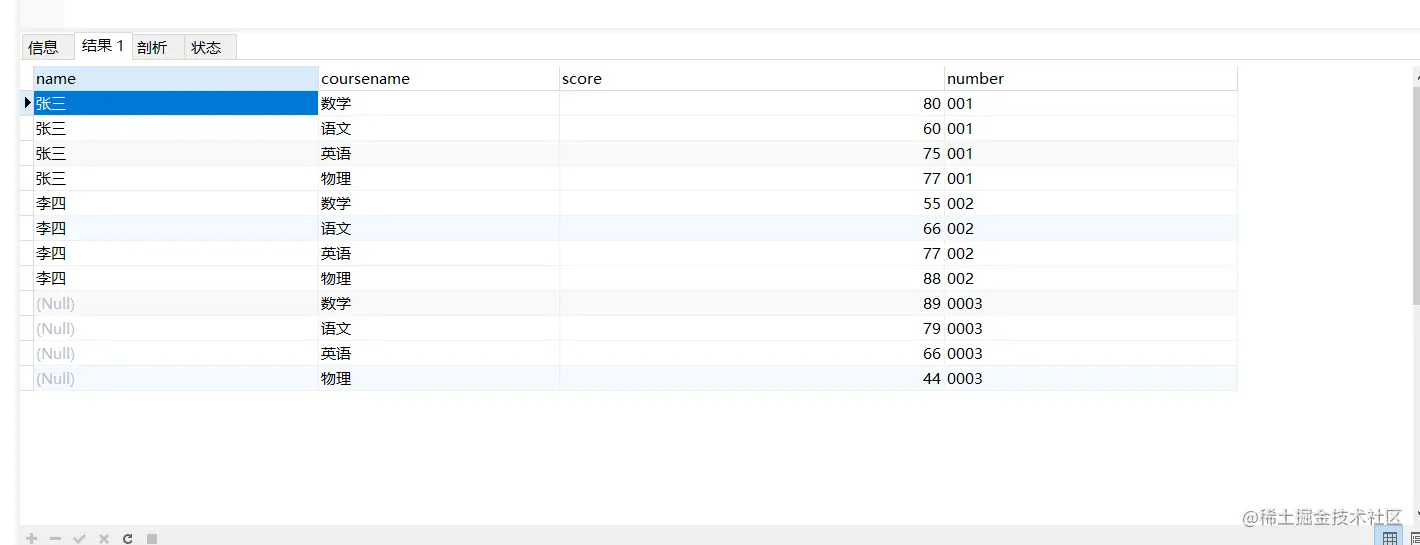Image resolution: width=1420 pixels, height=545 pixels.
Task: Select 李四 name in 数学 row
Action: click(x=176, y=203)
